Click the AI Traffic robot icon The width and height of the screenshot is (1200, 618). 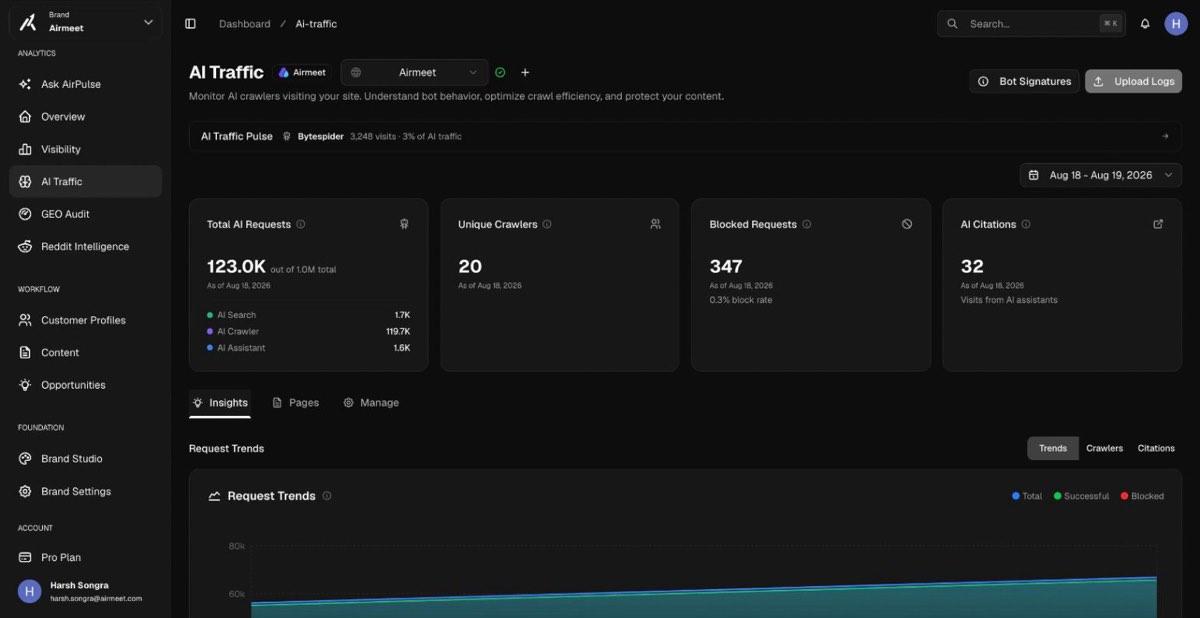25,182
